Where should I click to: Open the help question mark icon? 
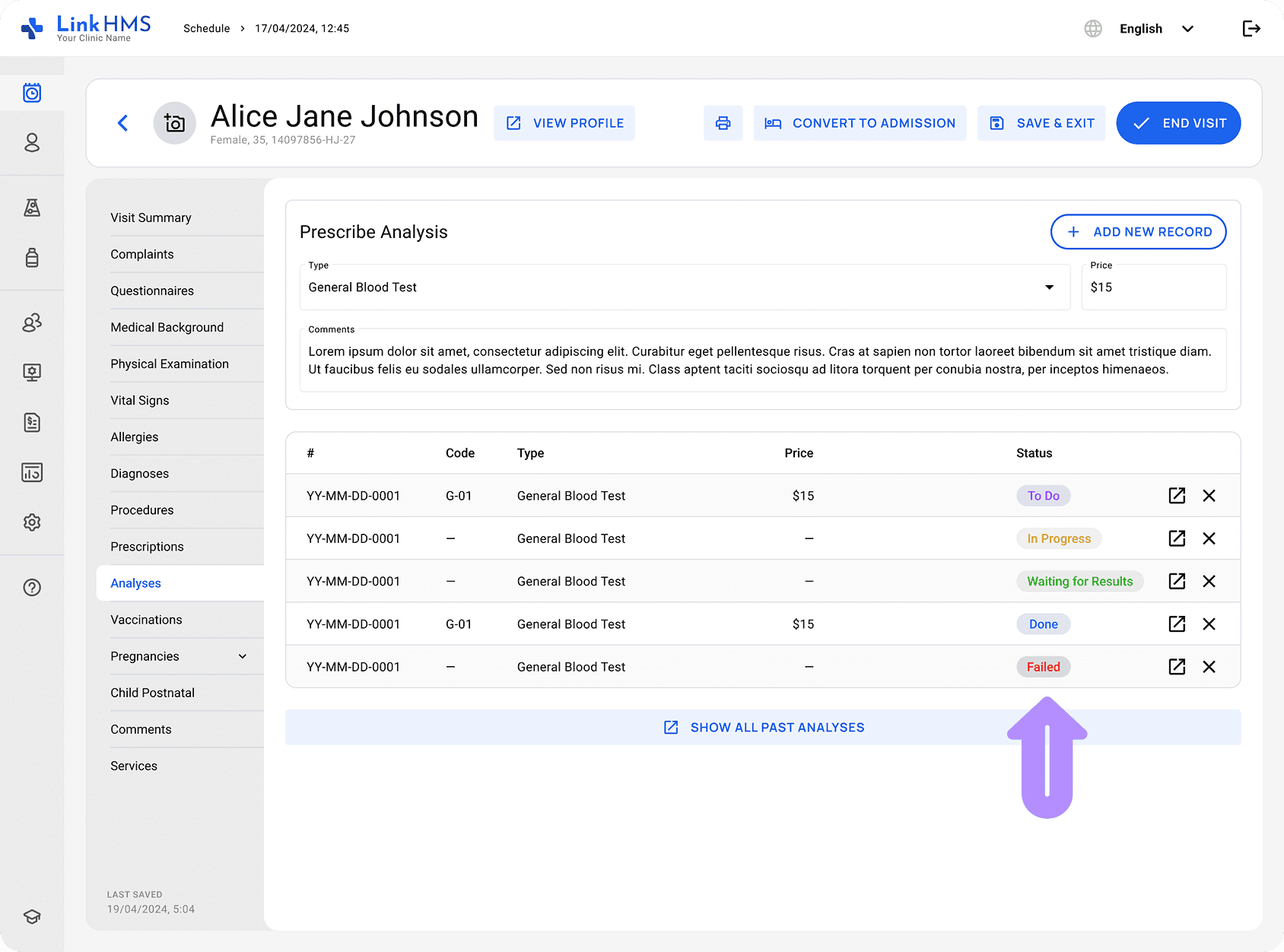(32, 588)
